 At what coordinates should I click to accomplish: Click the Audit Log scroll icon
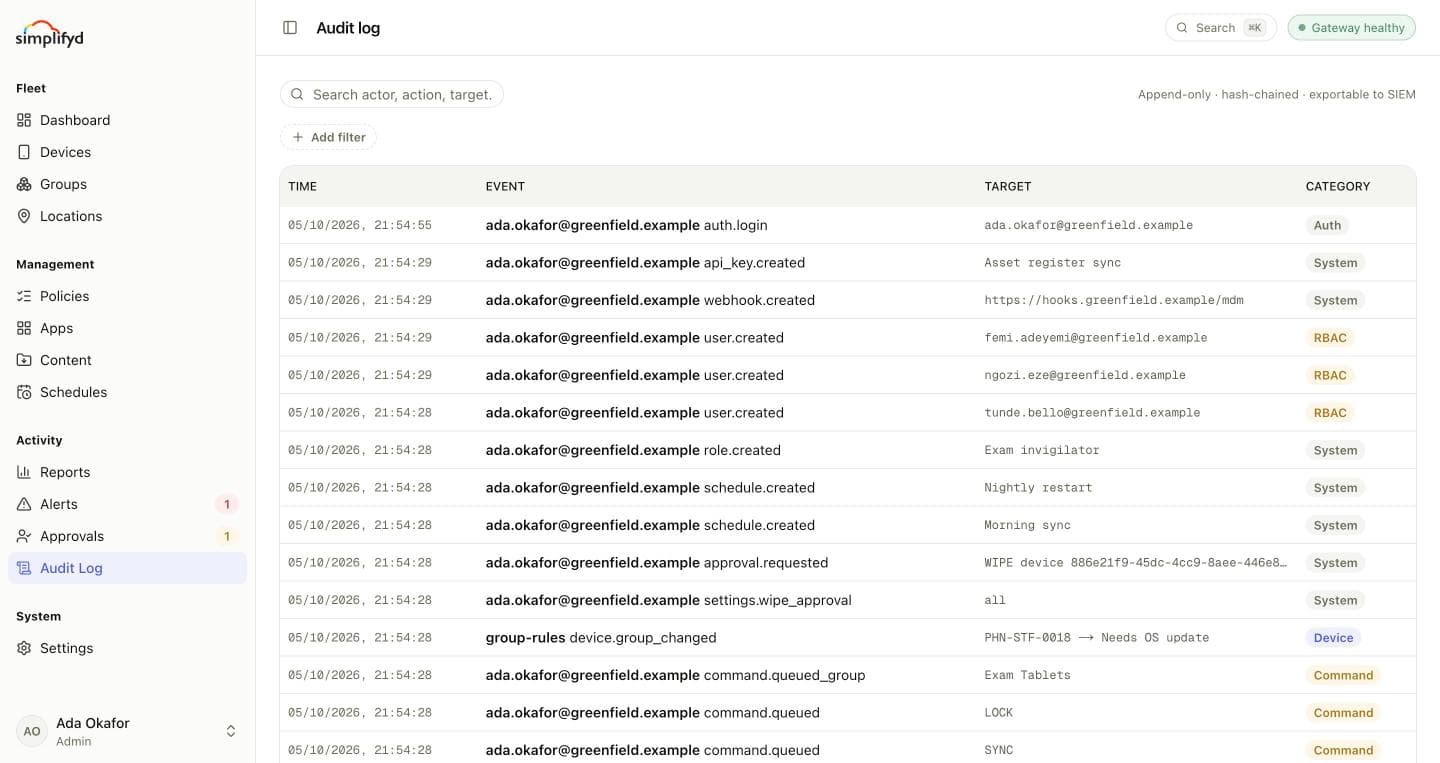pos(24,568)
